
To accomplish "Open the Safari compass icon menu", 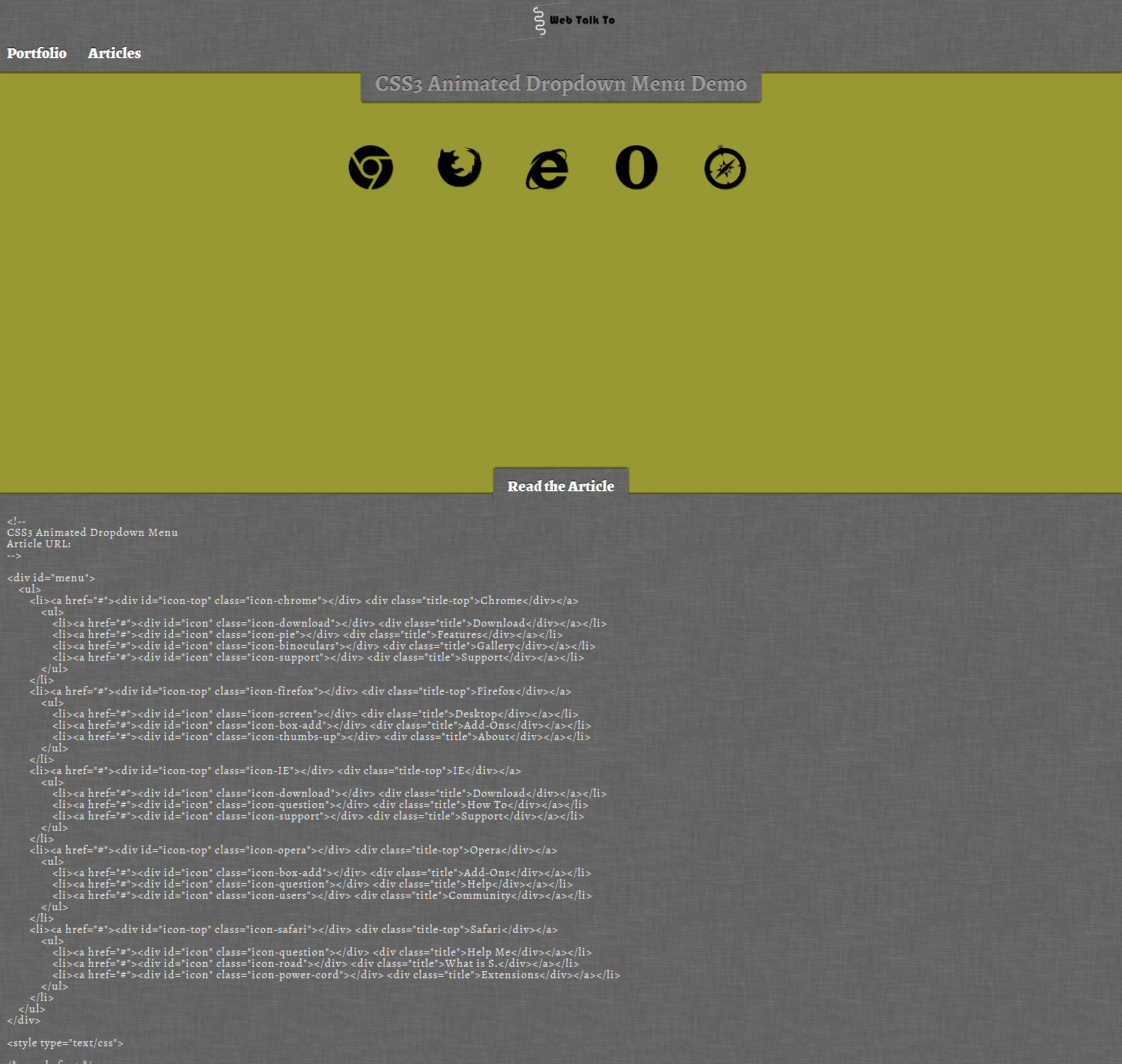I will pos(725,168).
